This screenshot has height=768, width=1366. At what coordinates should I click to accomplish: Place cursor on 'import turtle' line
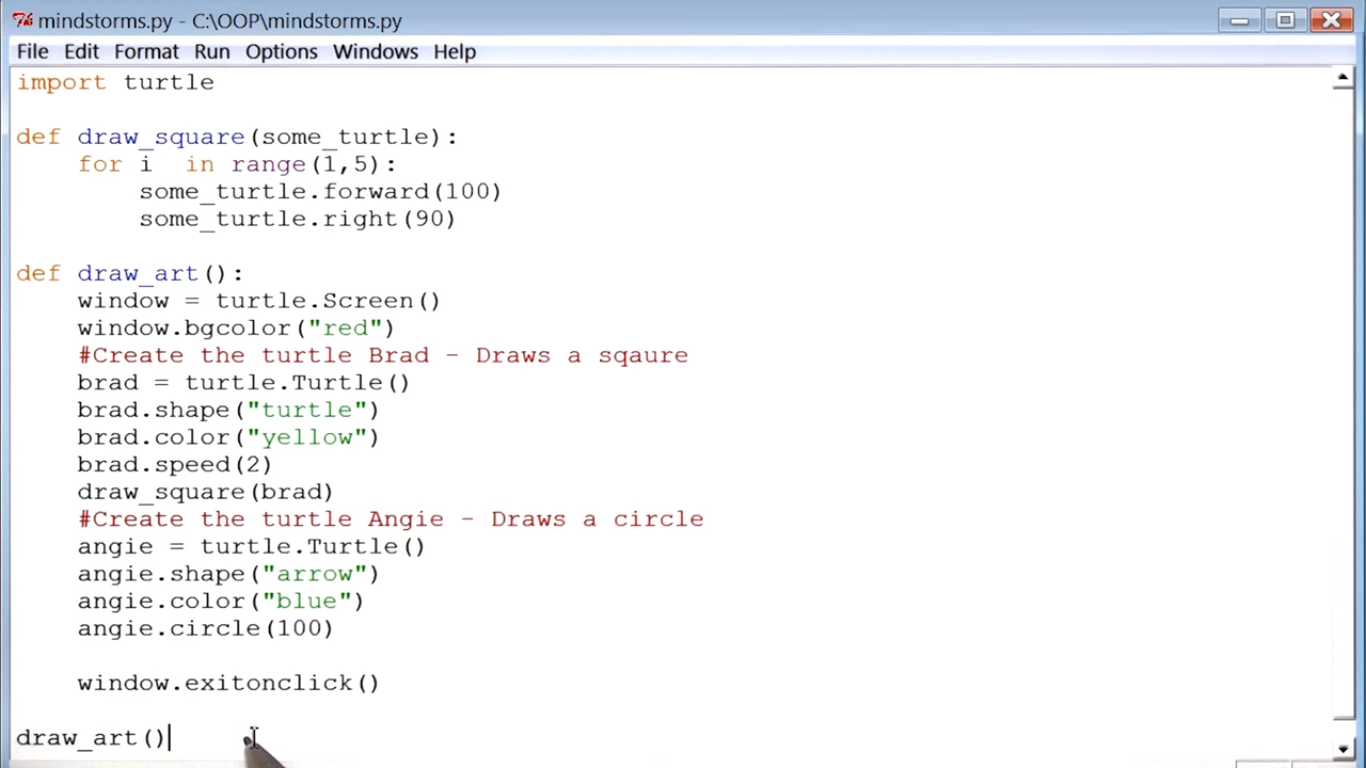click(x=115, y=83)
